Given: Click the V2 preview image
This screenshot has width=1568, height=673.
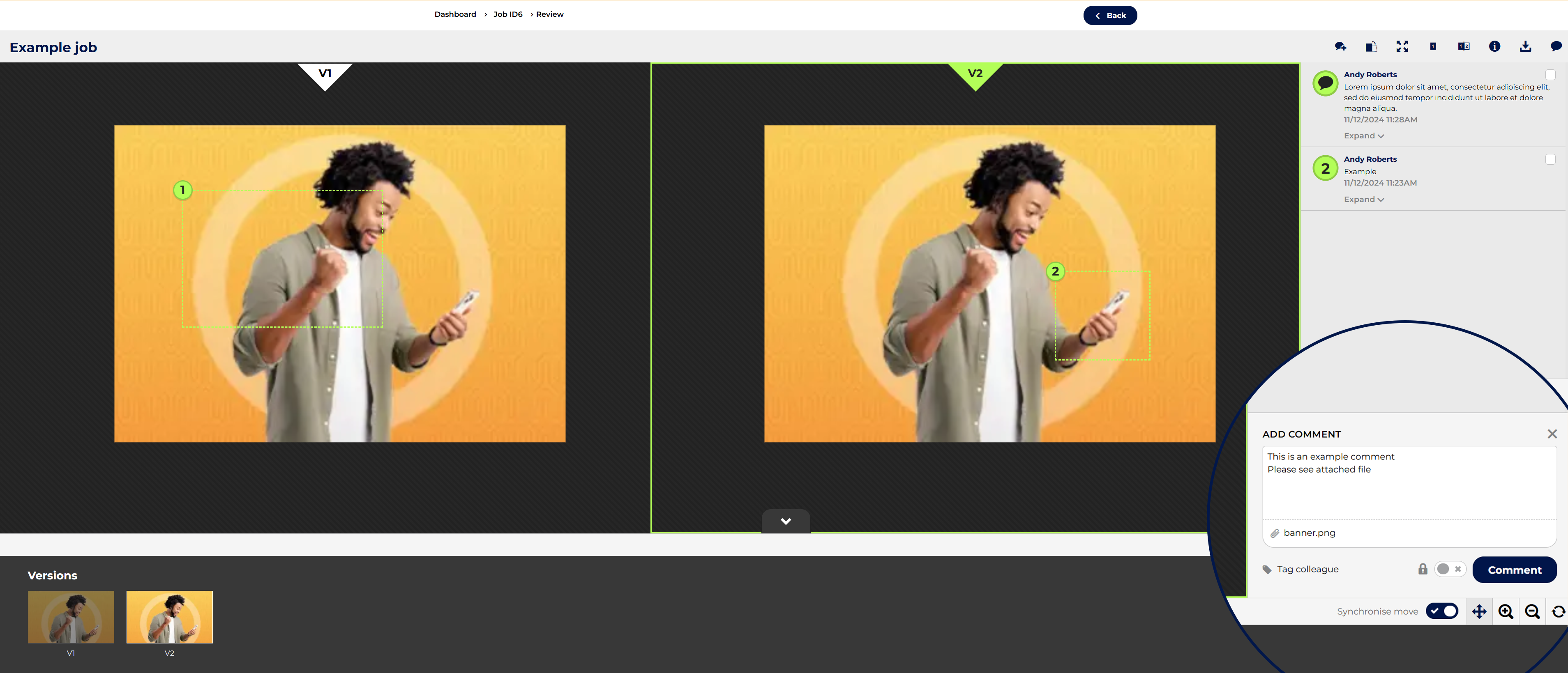Looking at the screenshot, I should pos(990,284).
